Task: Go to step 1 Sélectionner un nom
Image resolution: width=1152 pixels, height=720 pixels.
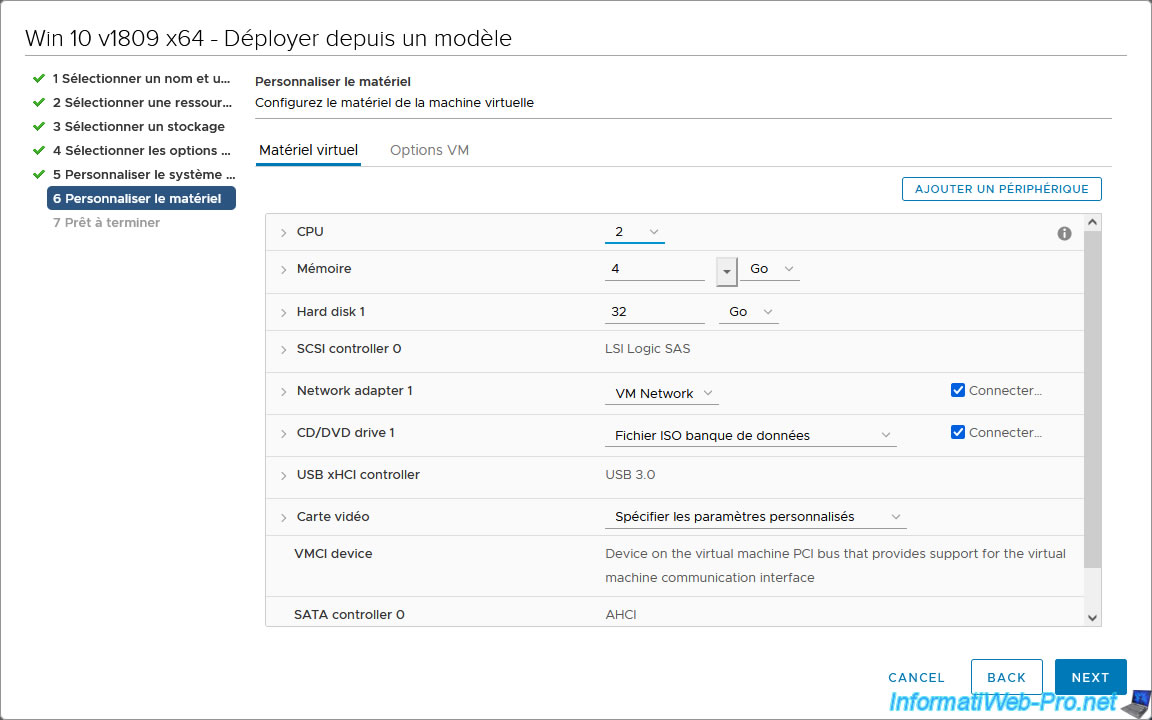Action: click(x=141, y=79)
